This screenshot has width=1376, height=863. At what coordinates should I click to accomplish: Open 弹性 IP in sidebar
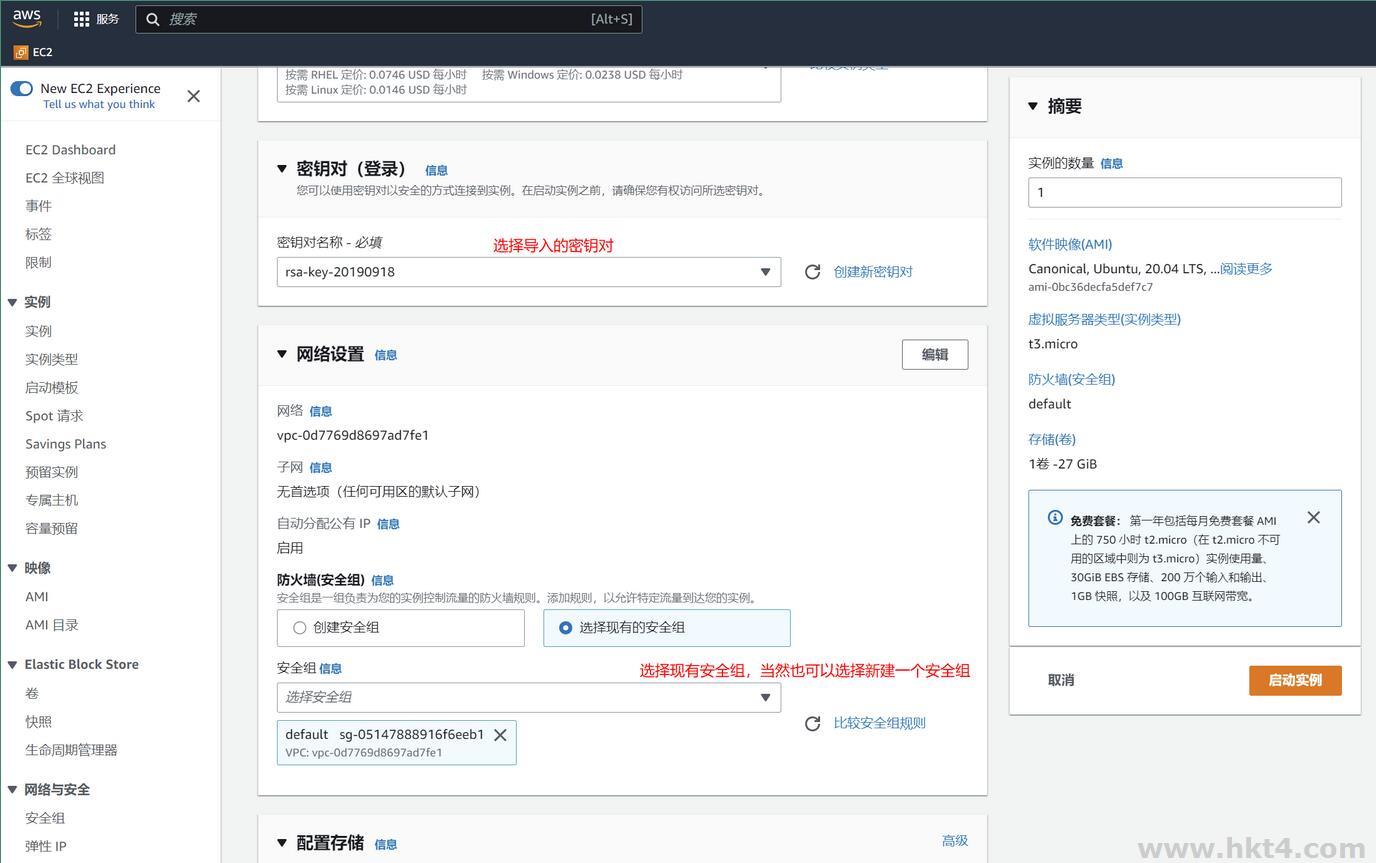click(46, 846)
